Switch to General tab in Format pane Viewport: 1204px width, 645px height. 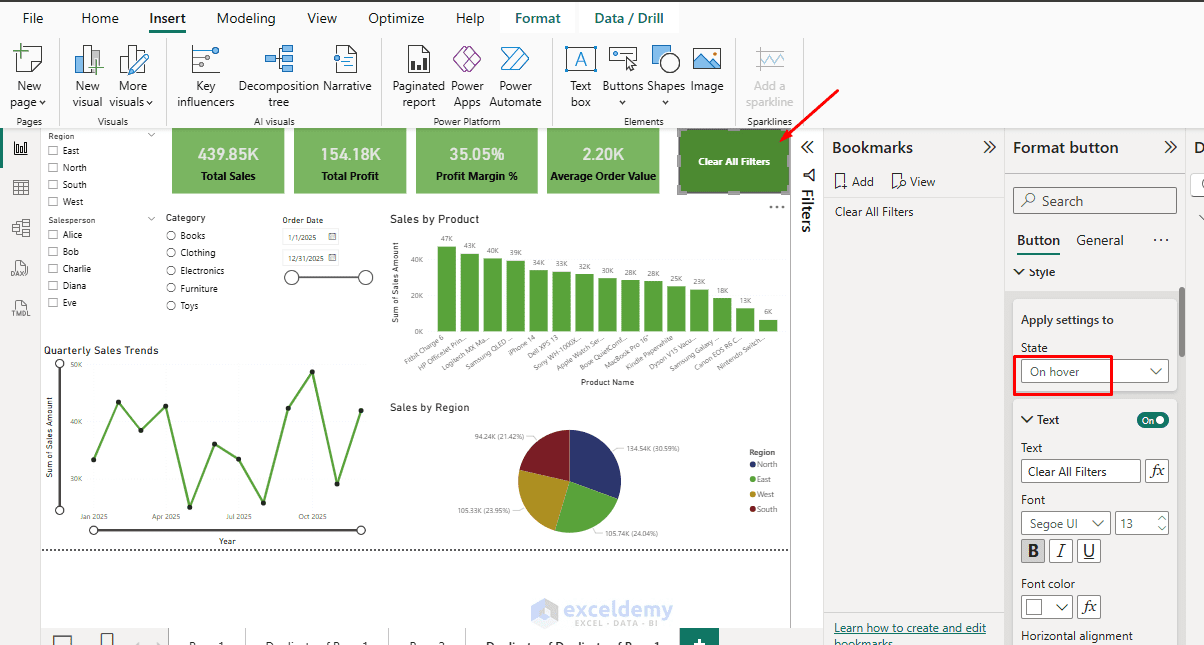point(1100,240)
